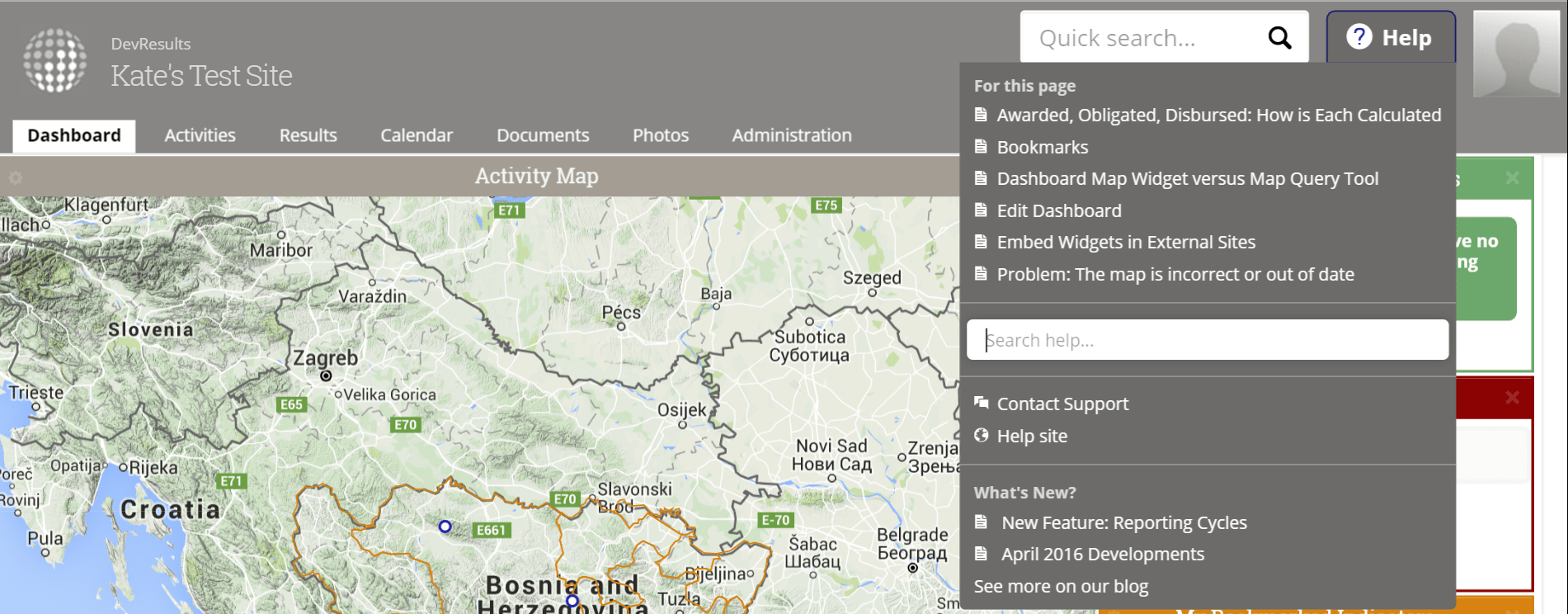Select the Documents tab
Viewport: 1568px width, 614px height.
[x=543, y=135]
